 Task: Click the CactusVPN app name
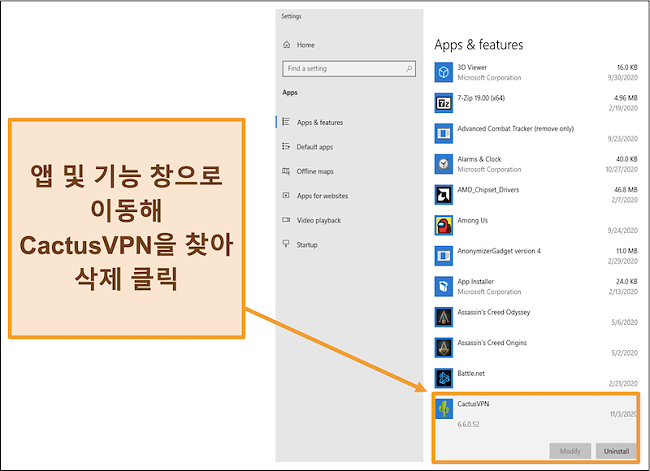[x=473, y=404]
